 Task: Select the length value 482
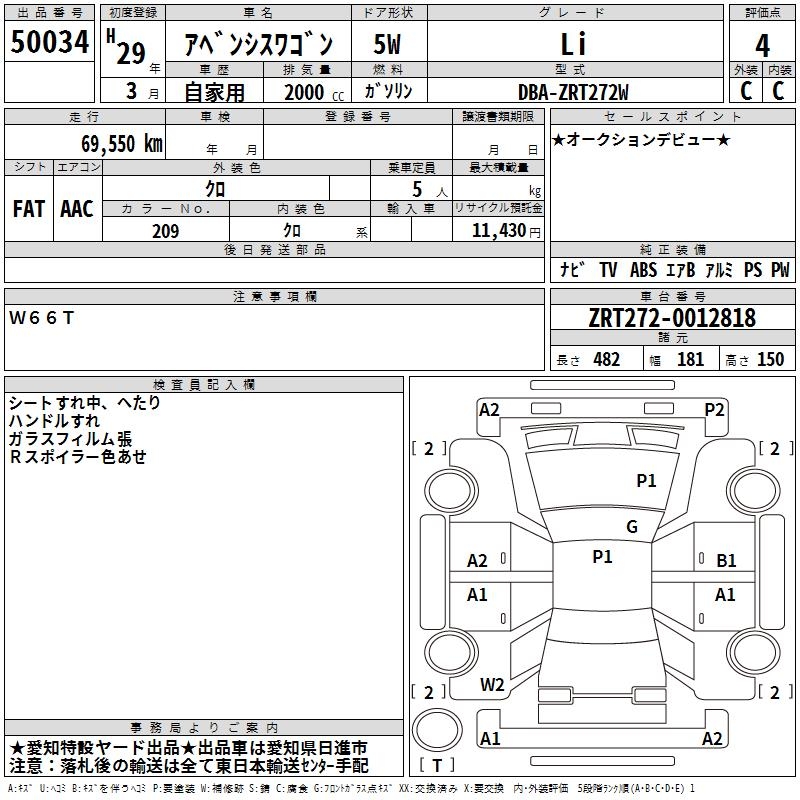pyautogui.click(x=606, y=360)
